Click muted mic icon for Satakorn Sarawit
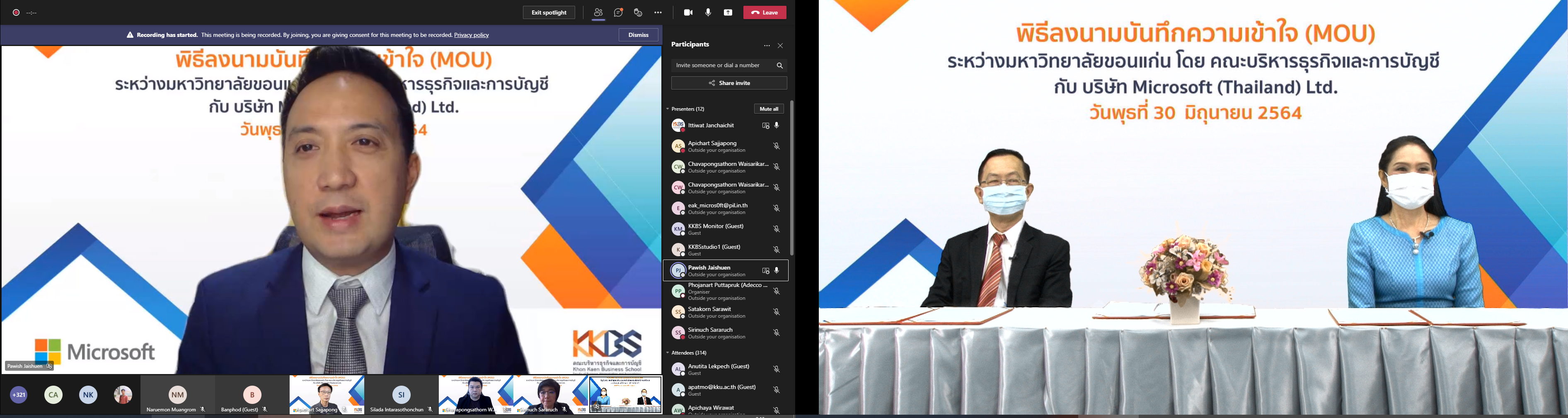Viewport: 1568px width, 418px height. [777, 312]
